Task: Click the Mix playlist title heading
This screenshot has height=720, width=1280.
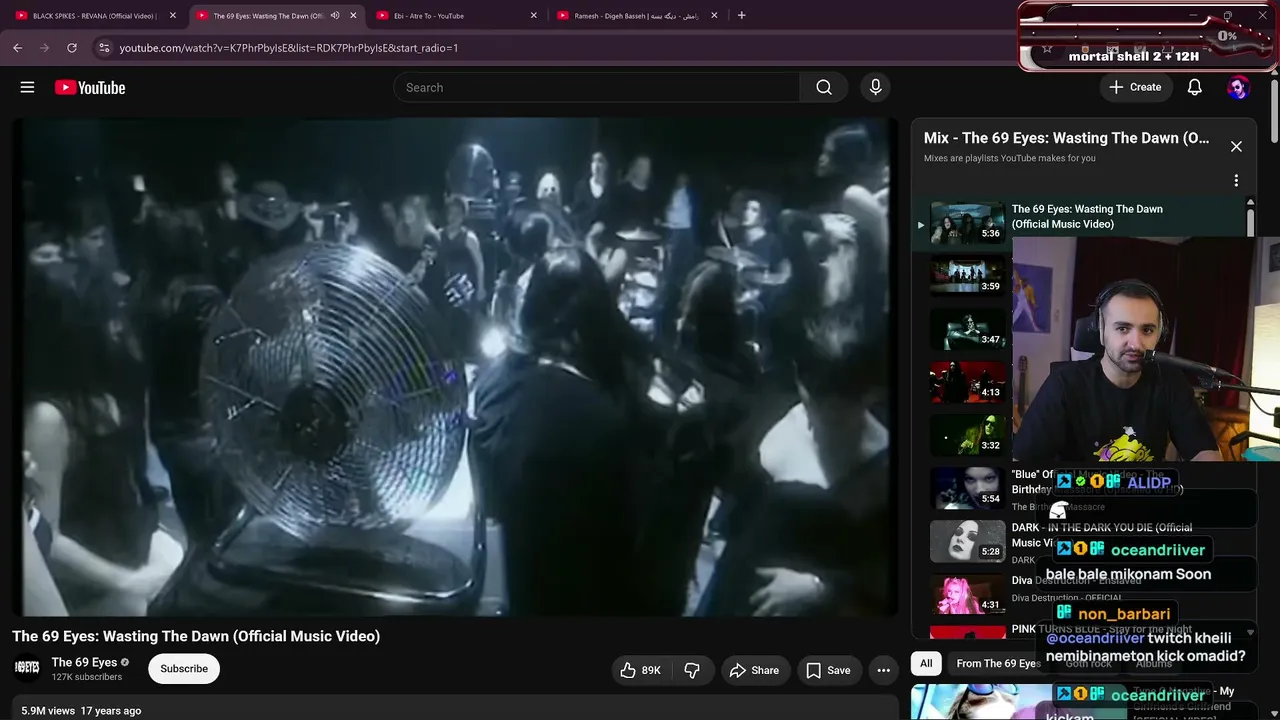Action: click(1067, 138)
